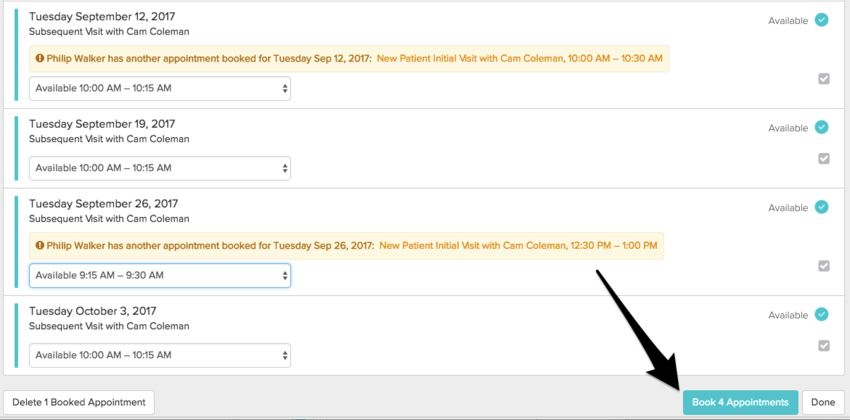Screen dimensions: 850x420
Task: Click the Available checkmark icon for October 3
Action: [x=821, y=314]
